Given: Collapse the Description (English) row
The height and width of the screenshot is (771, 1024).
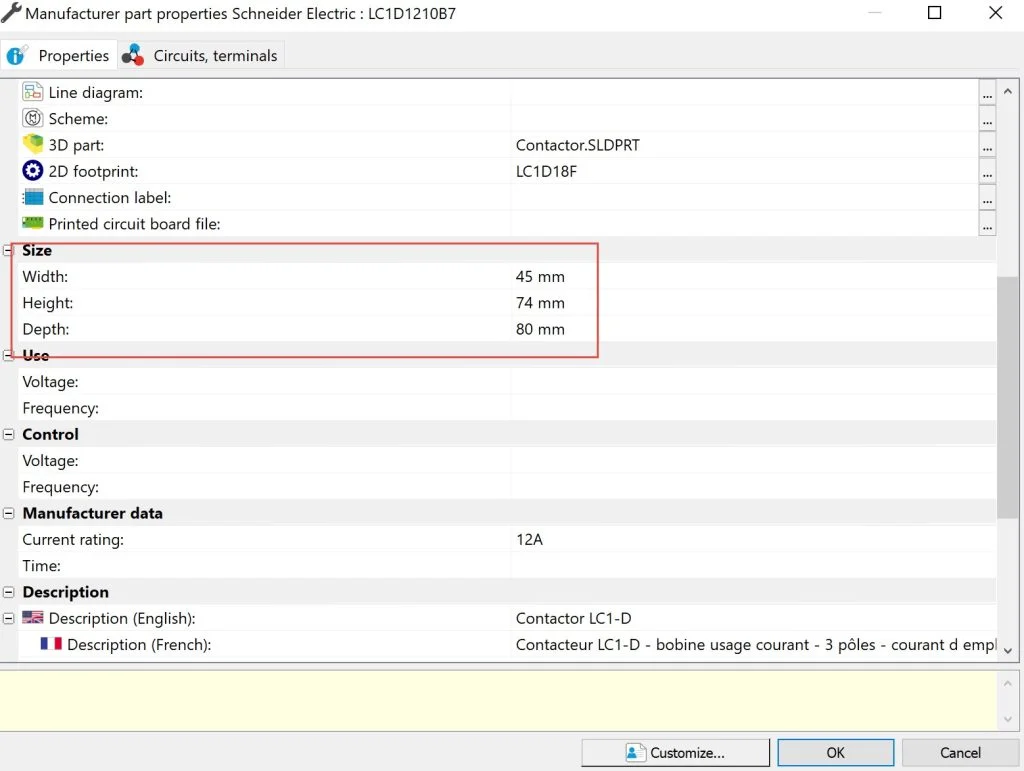Looking at the screenshot, I should pyautogui.click(x=9, y=619).
